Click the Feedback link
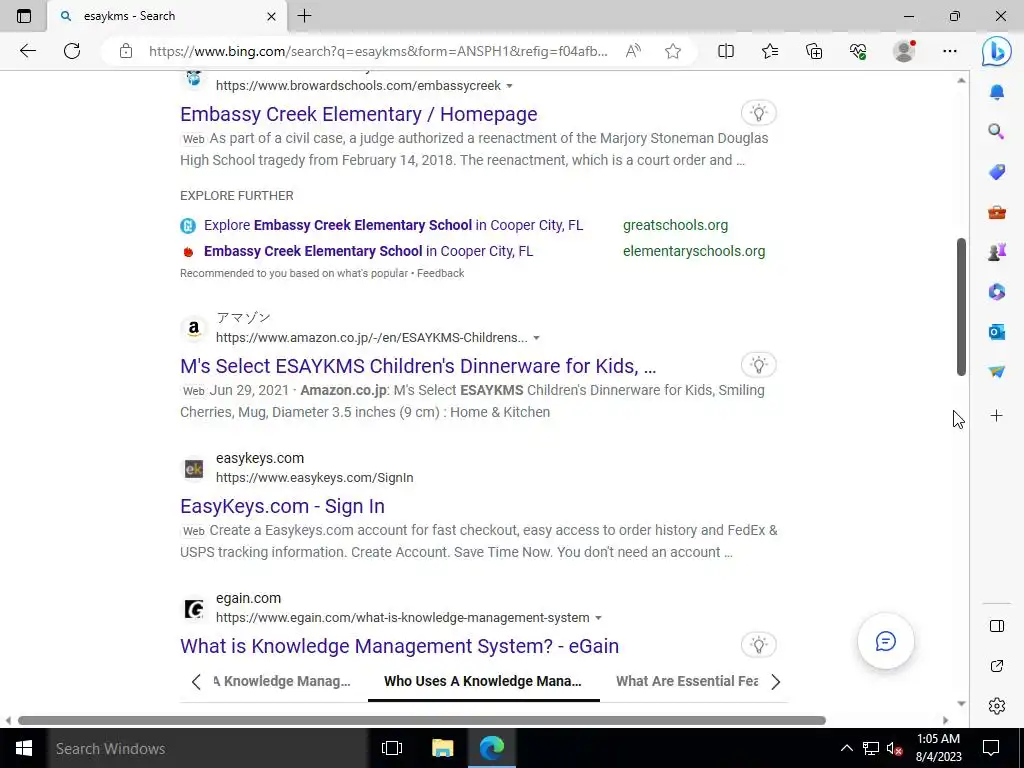The image size is (1024, 768). click(440, 274)
